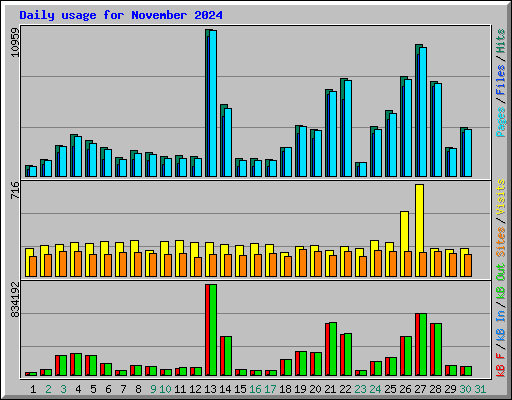
Task: Click day 12 on the x-axis
Action: [195, 389]
